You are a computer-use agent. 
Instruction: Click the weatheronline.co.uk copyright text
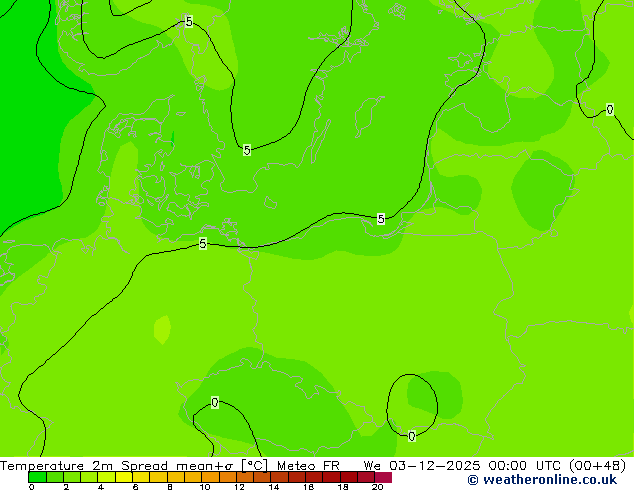pos(542,480)
